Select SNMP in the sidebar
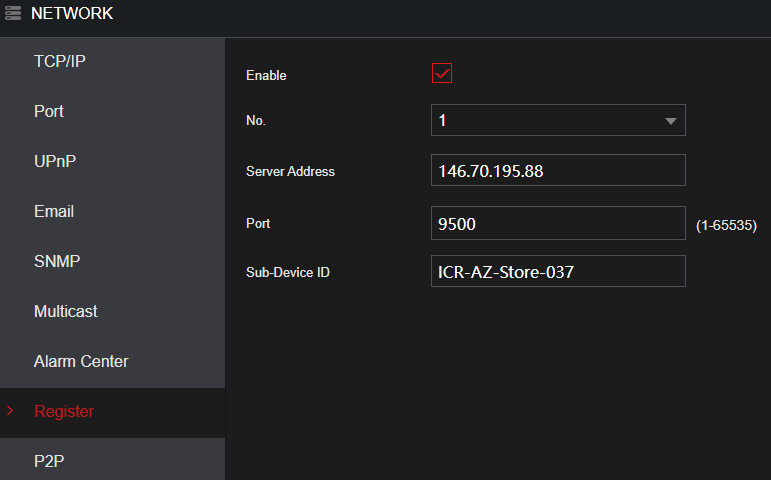 (113, 261)
